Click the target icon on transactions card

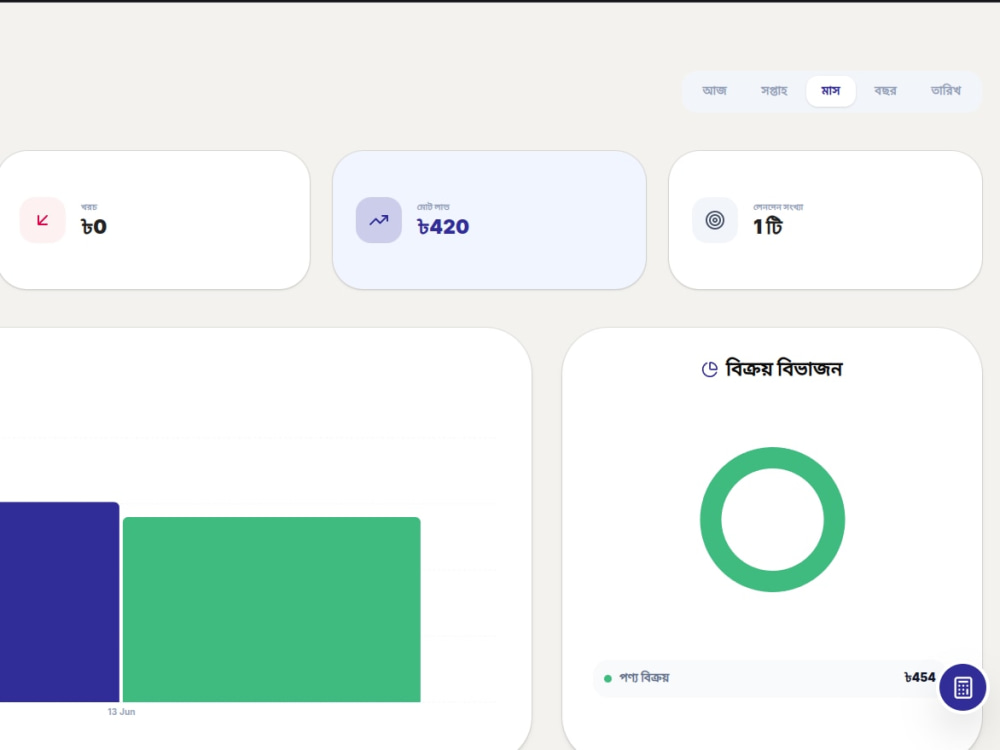click(715, 220)
